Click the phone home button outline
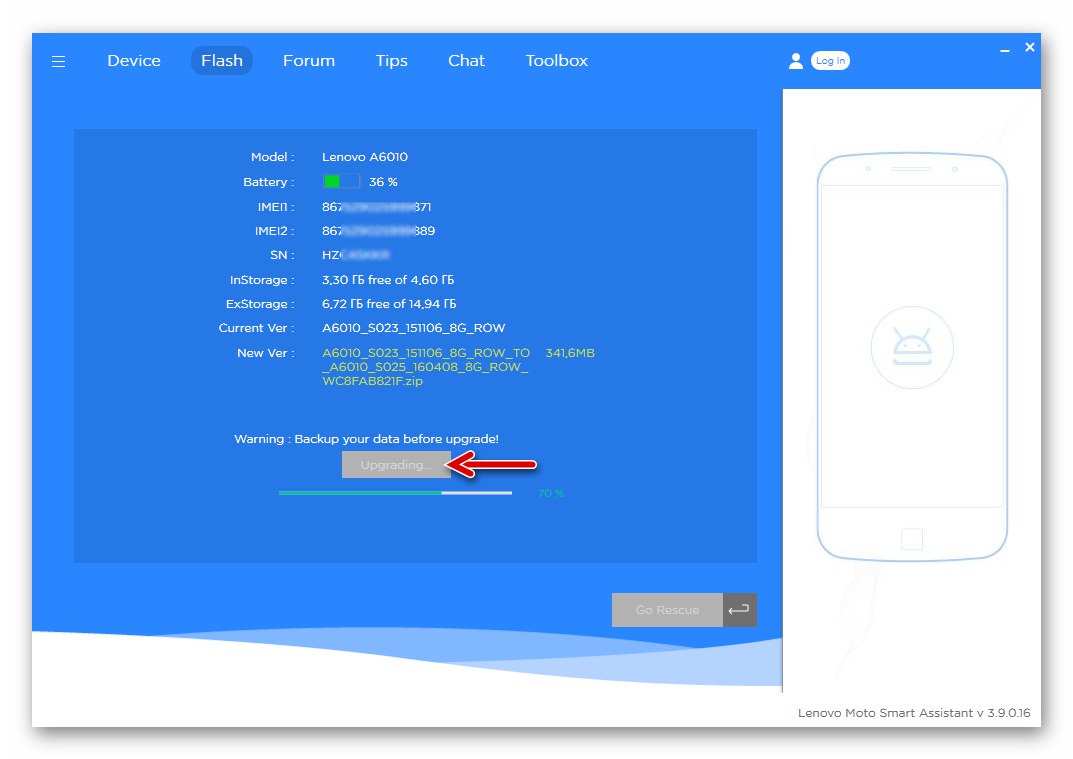The width and height of the screenshot is (1073, 759). tap(912, 539)
